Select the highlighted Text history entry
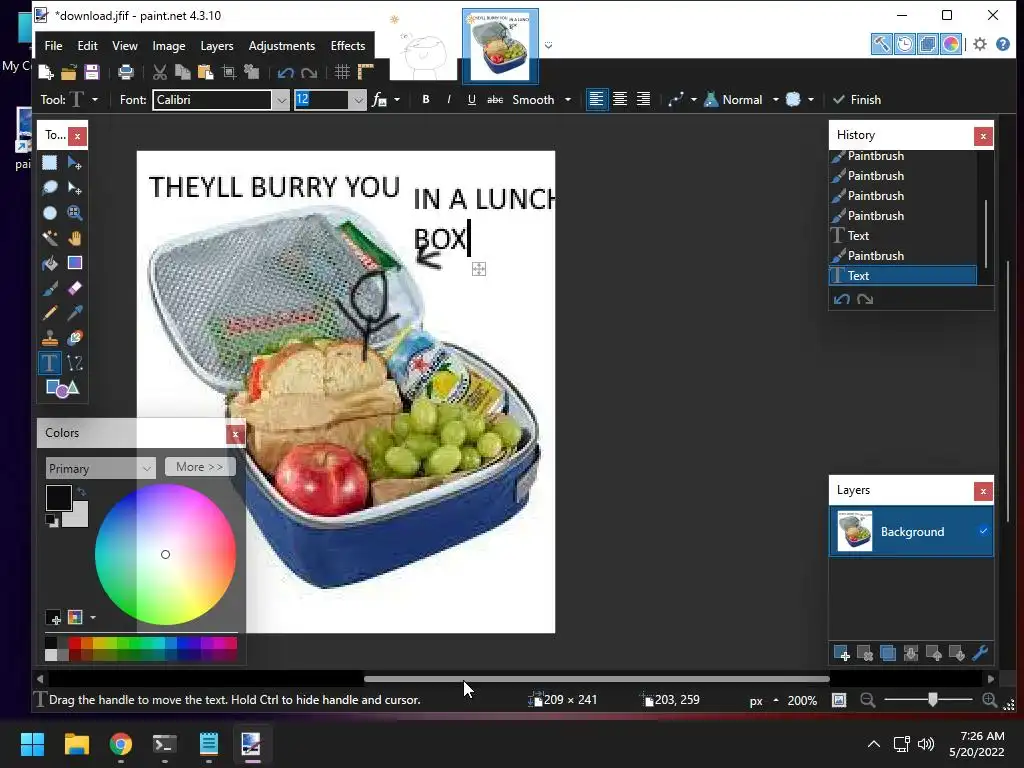The height and width of the screenshot is (768, 1024). tap(903, 276)
